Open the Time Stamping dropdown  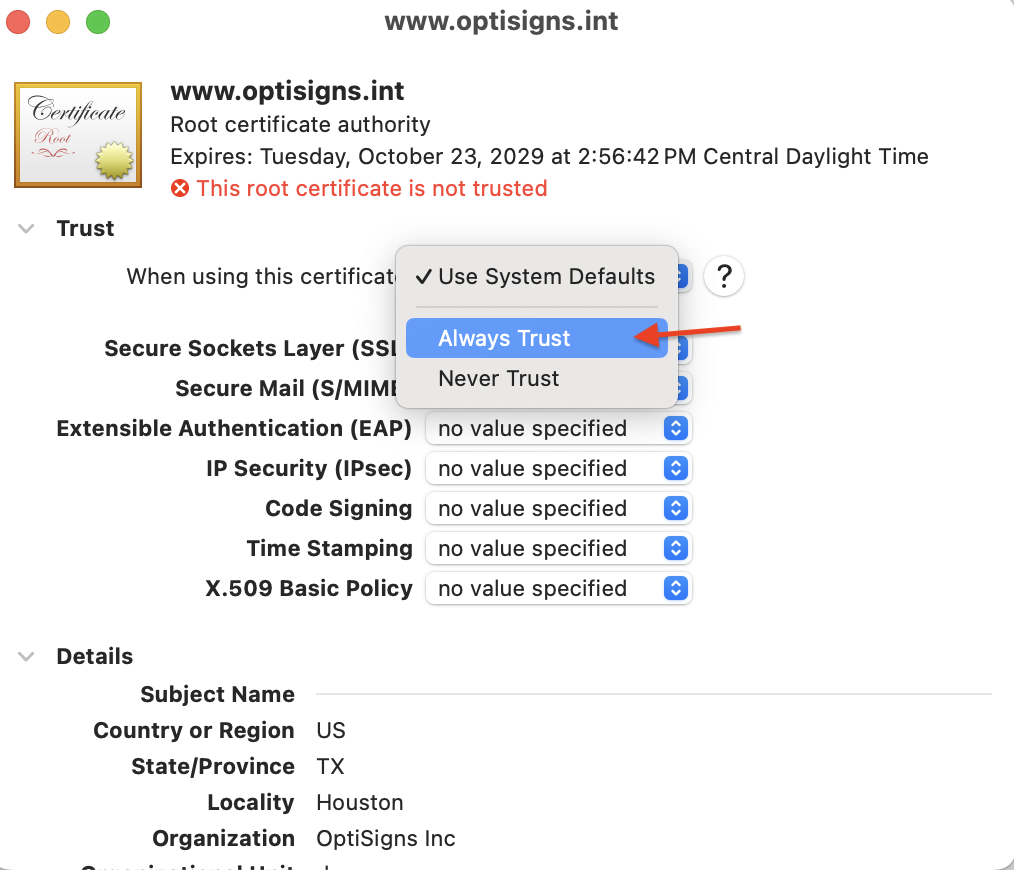pyautogui.click(x=559, y=549)
